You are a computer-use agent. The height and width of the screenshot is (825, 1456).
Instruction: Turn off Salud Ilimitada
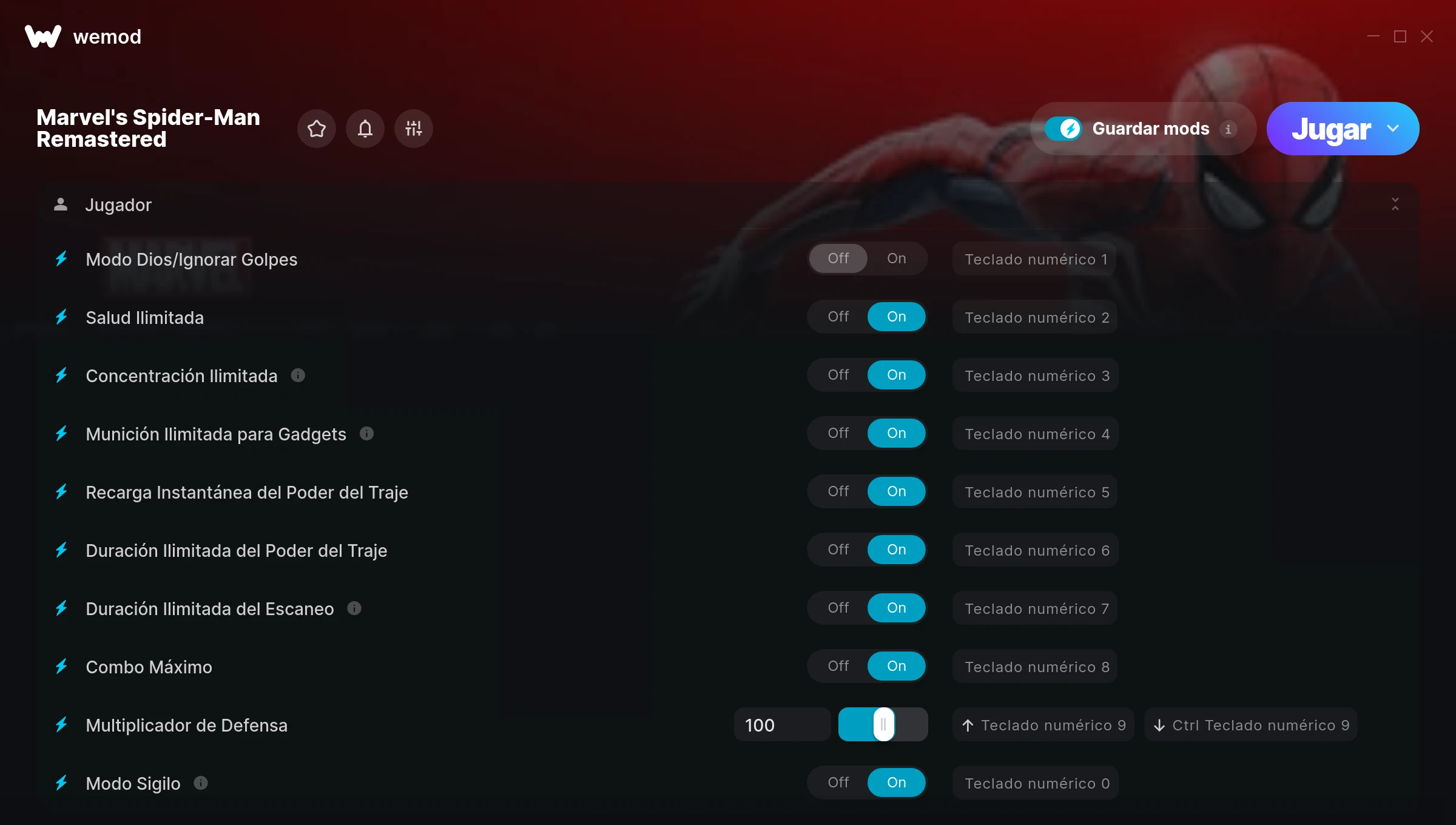(838, 317)
